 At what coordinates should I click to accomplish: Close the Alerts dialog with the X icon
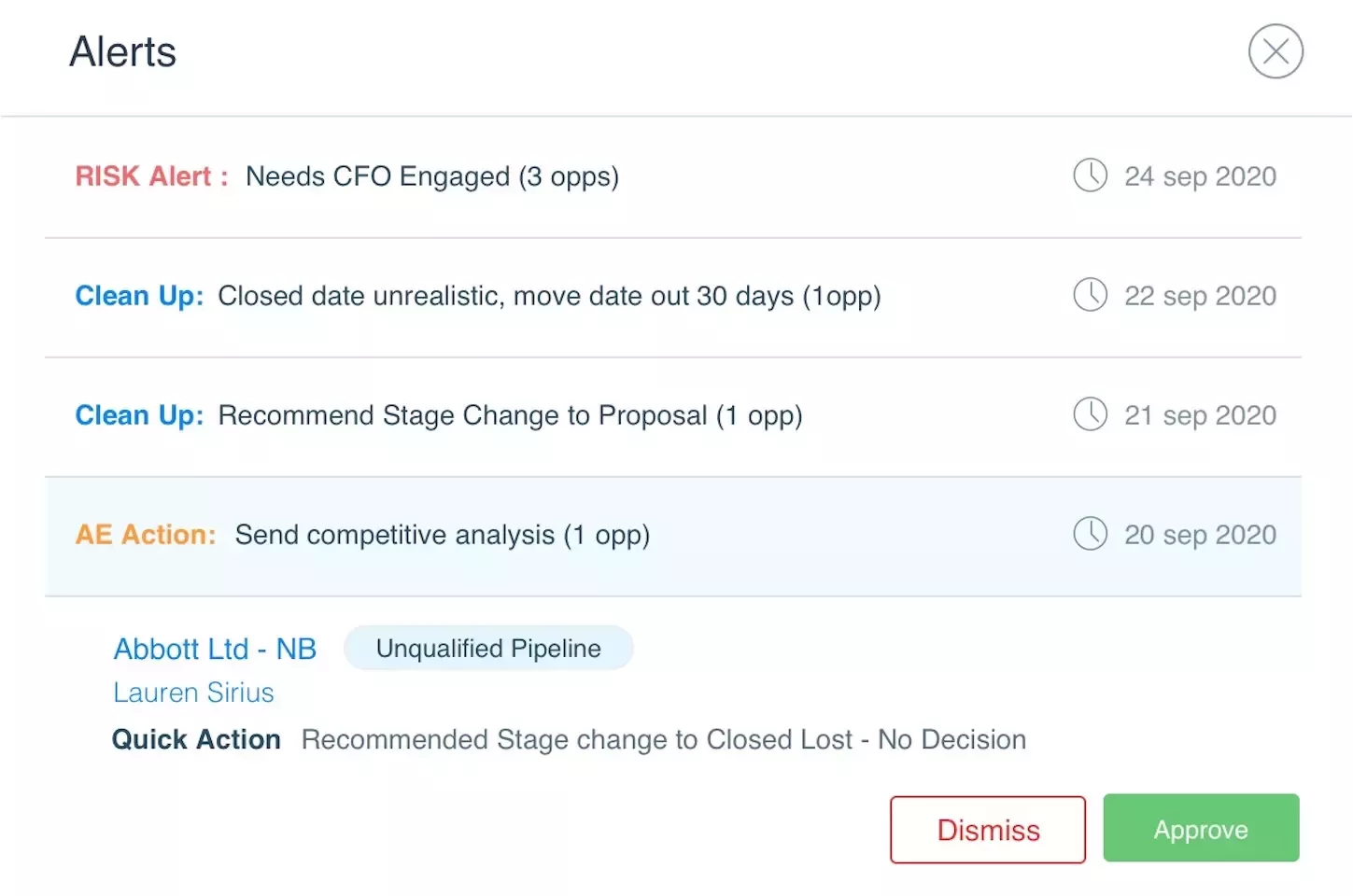1275,51
